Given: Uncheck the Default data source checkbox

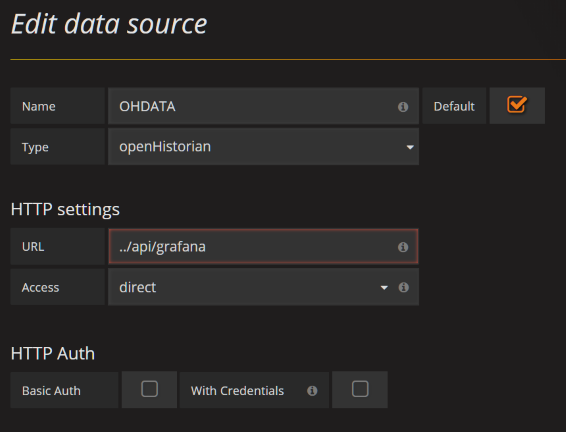Looking at the screenshot, I should pyautogui.click(x=517, y=105).
